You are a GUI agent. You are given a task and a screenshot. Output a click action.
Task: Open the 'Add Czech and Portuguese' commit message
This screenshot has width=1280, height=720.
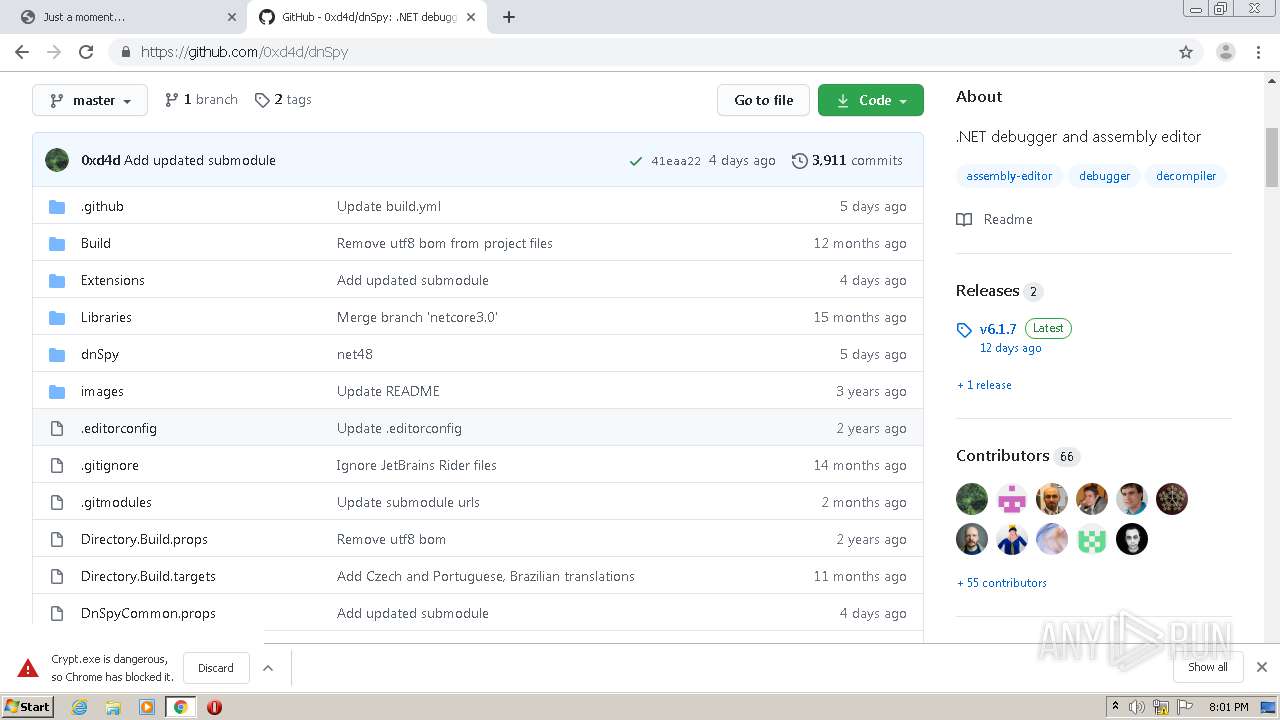click(x=486, y=576)
